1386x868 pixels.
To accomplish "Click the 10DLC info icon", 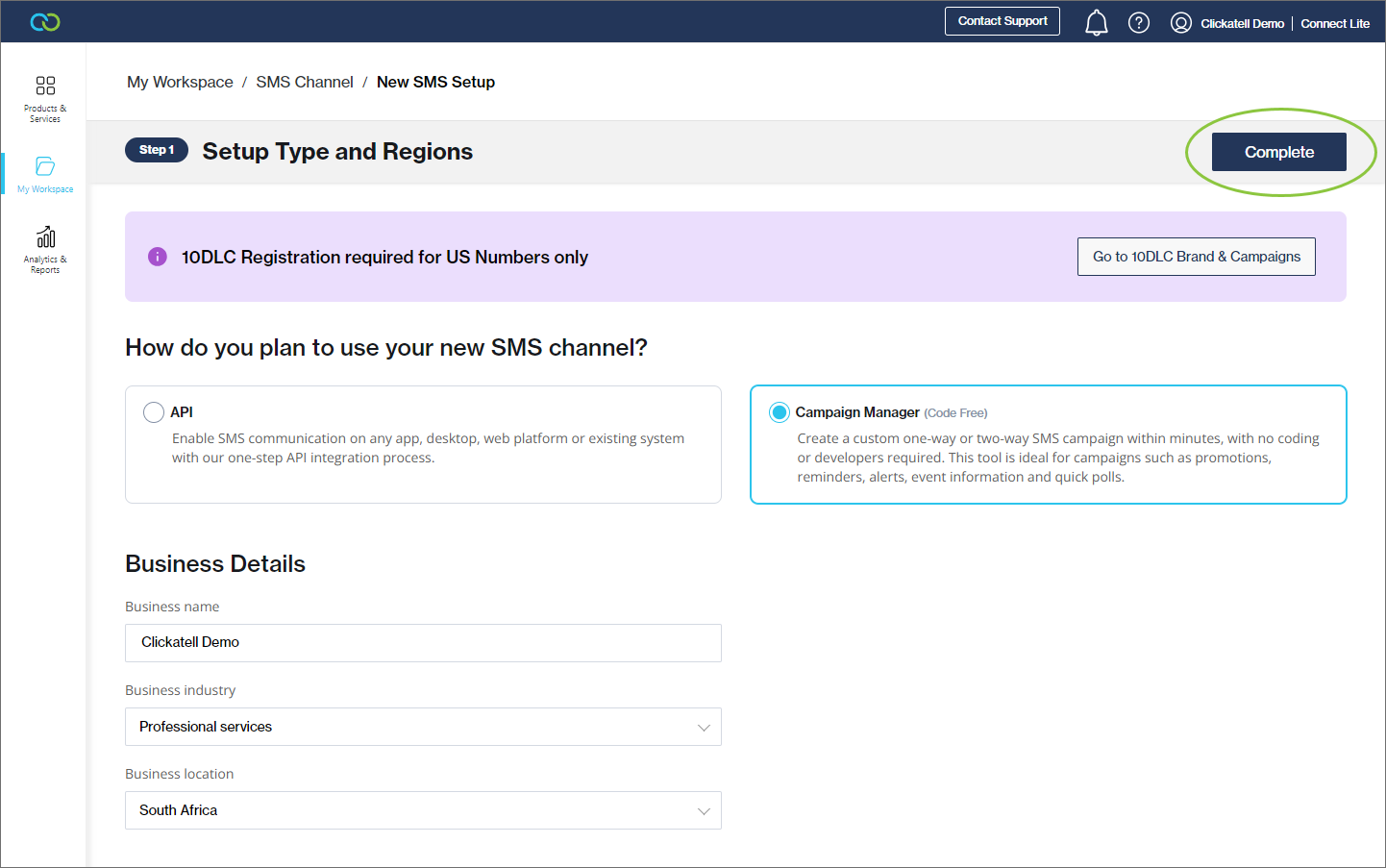I will pyautogui.click(x=158, y=257).
